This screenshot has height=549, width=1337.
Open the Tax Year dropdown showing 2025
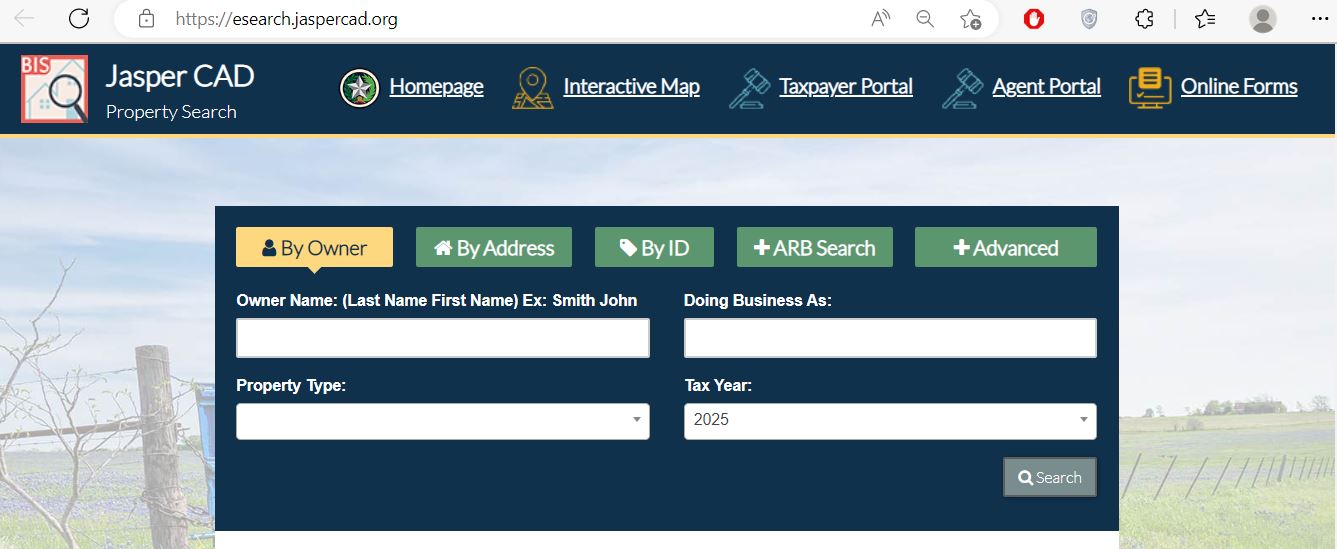tap(889, 421)
